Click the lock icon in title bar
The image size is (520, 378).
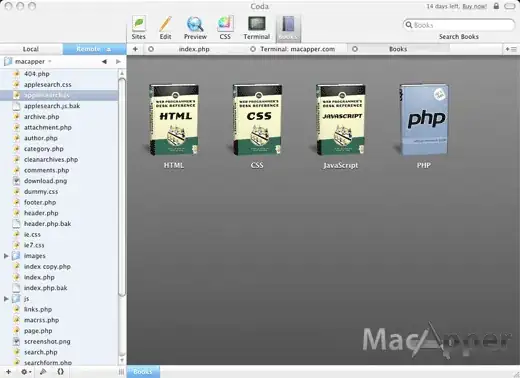(x=496, y=6)
